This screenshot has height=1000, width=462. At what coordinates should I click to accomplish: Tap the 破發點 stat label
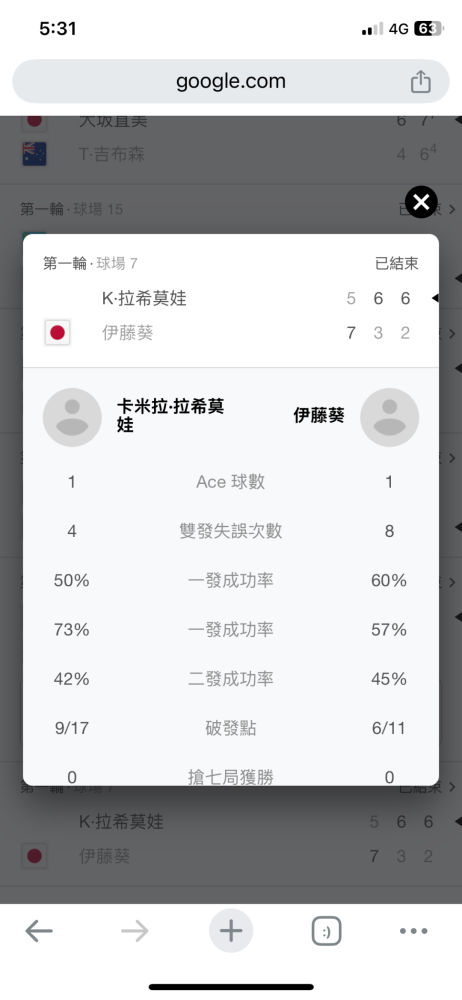(x=231, y=728)
